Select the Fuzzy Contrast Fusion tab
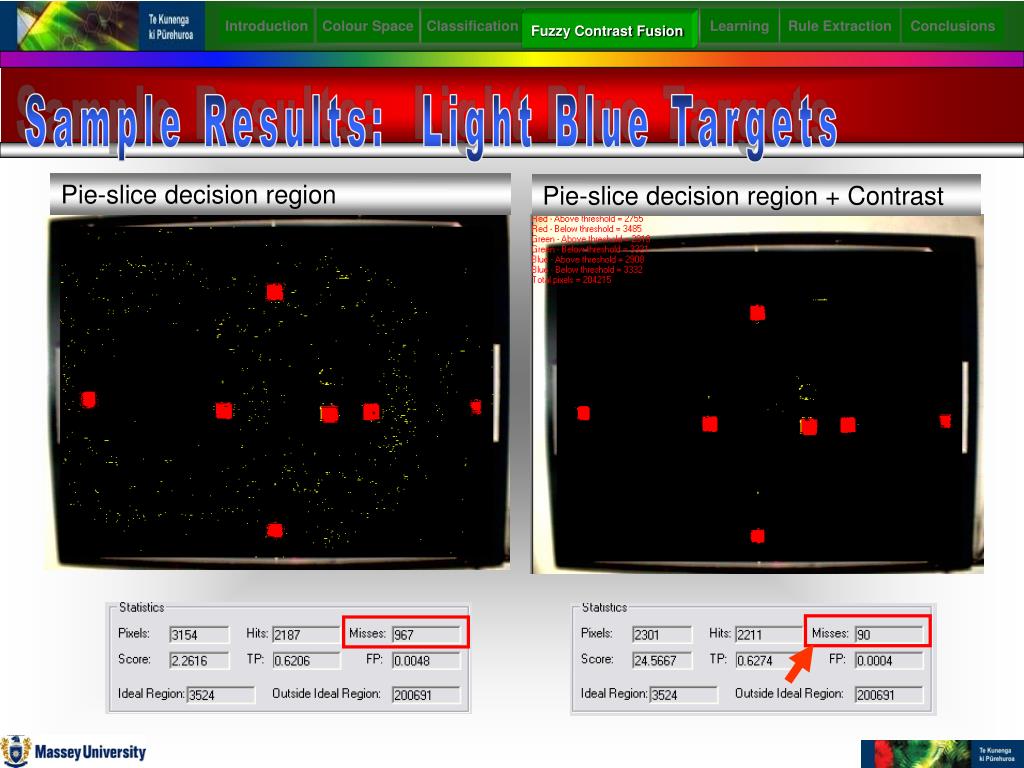The width and height of the screenshot is (1024, 768). [607, 30]
